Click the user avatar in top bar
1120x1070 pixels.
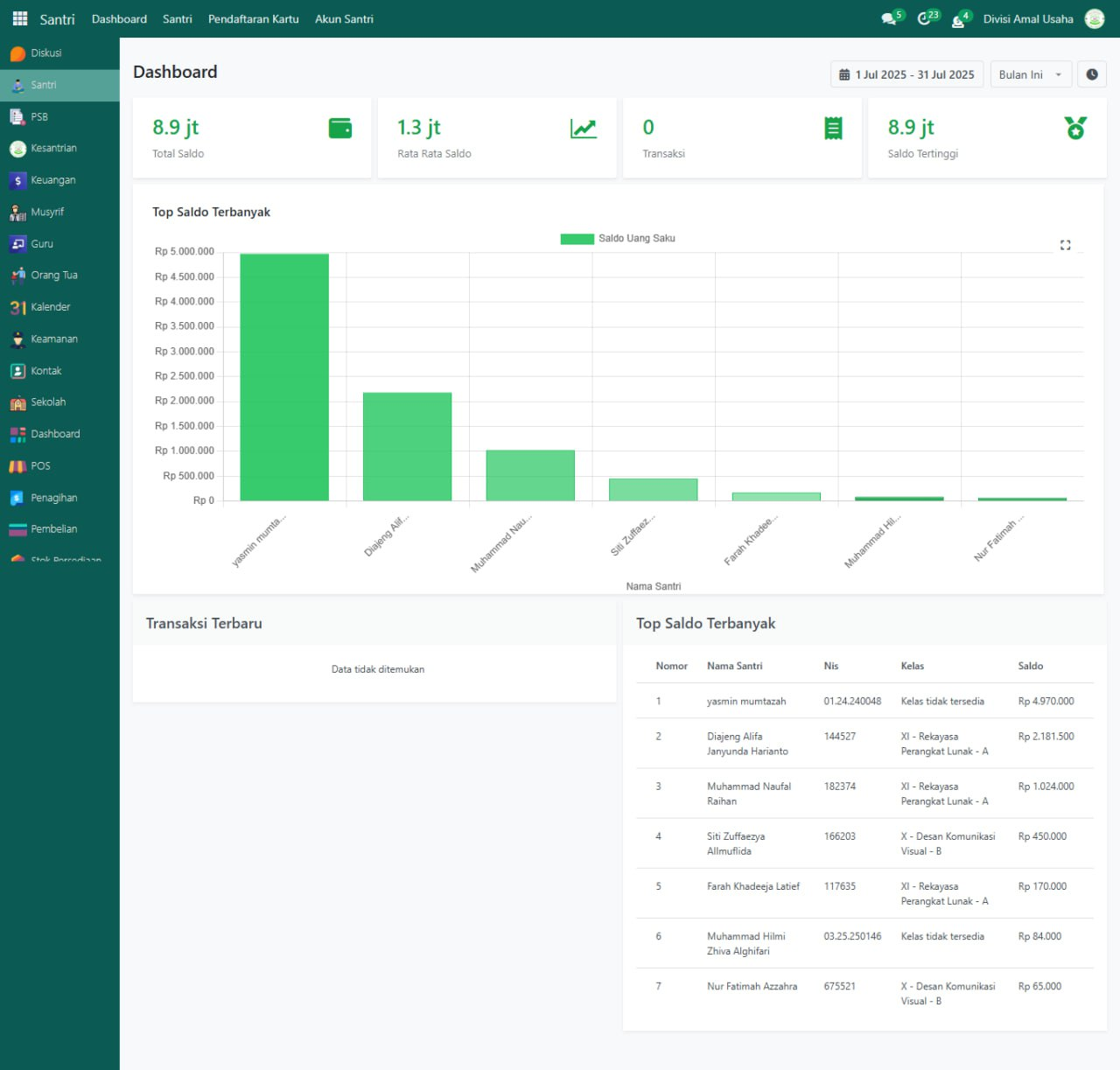(1094, 19)
